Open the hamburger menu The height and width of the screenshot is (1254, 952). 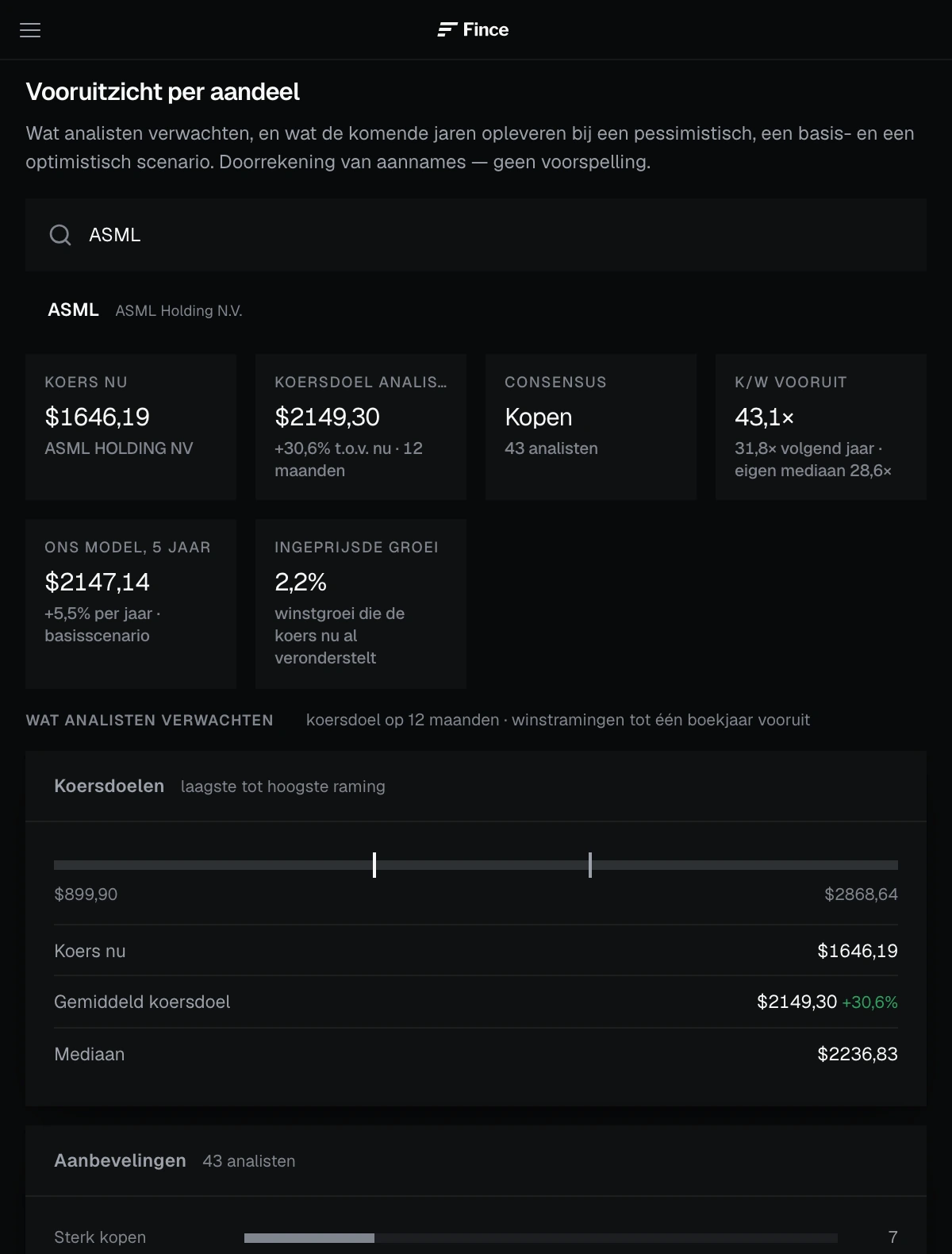30,30
